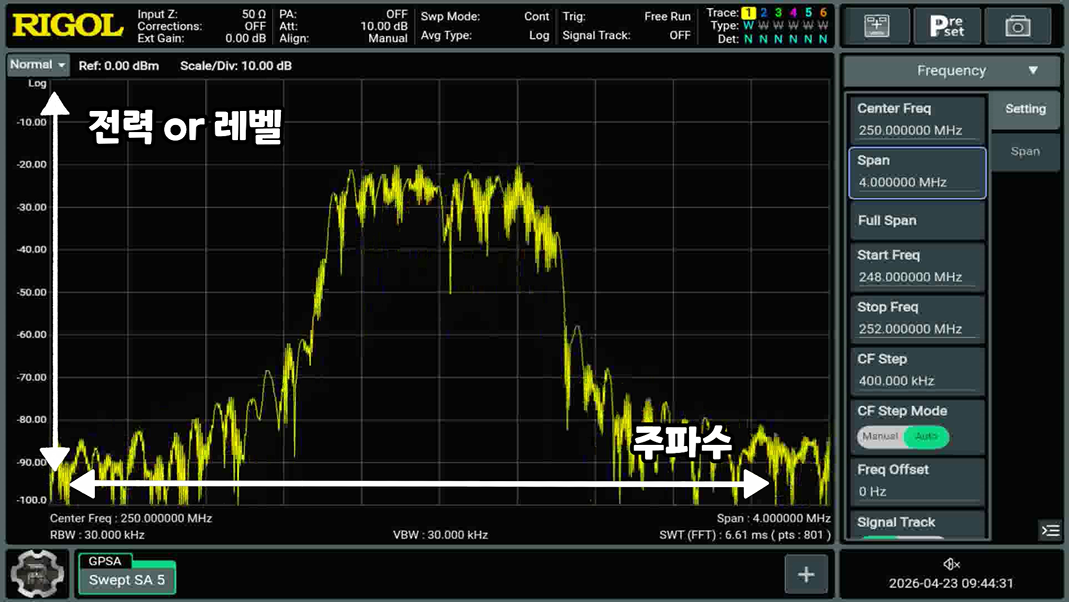This screenshot has height=602, width=1069.
Task: Edit the Start Freq field
Action: (917, 266)
